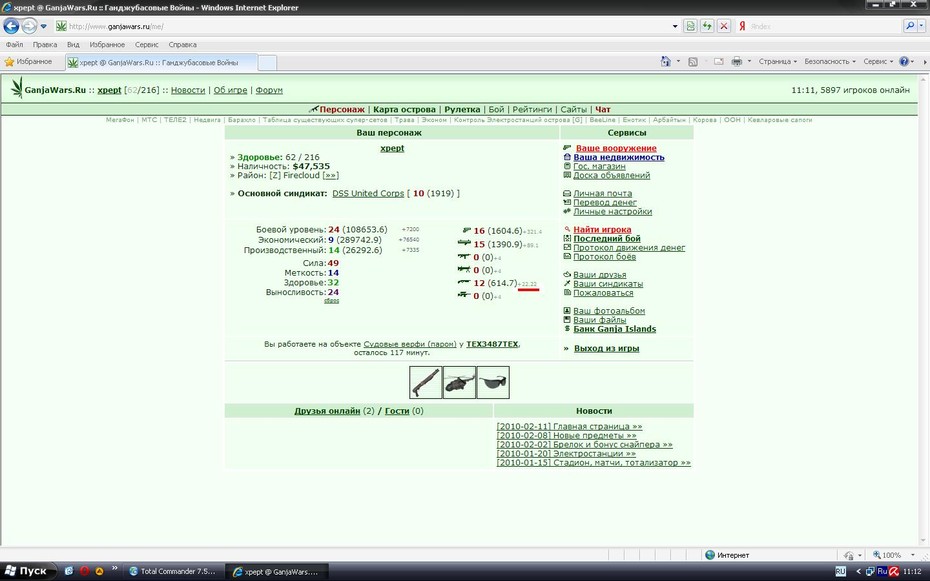The width and height of the screenshot is (930, 581).
Task: Open the Файл menu
Action: point(14,44)
